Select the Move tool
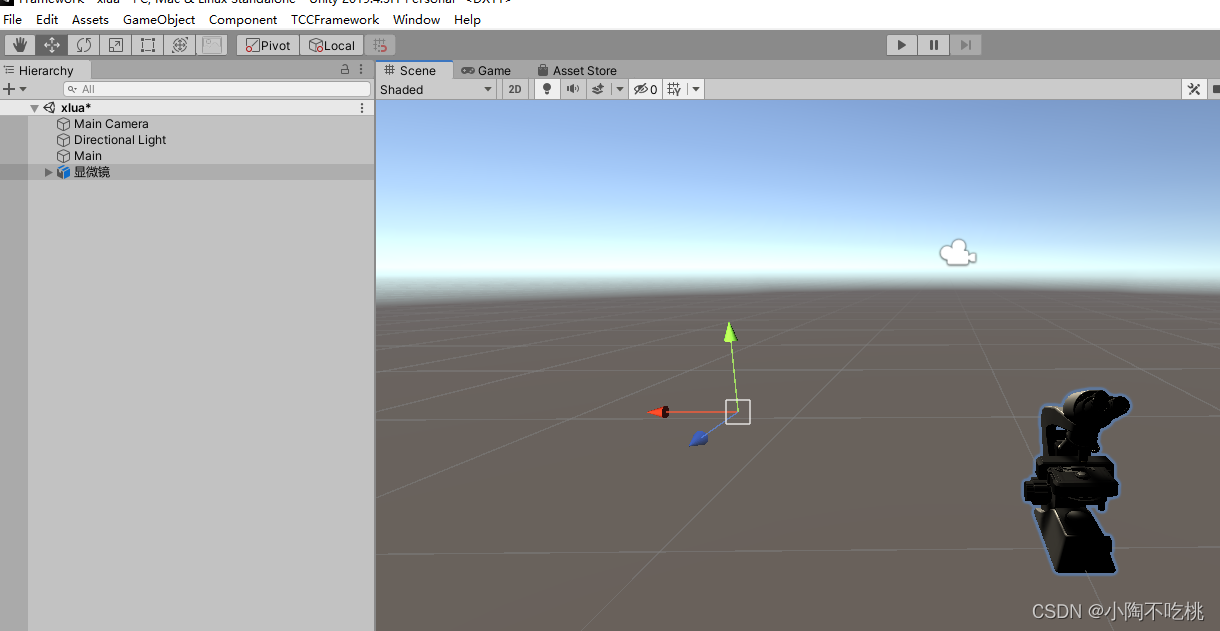The height and width of the screenshot is (631, 1220). pos(52,44)
